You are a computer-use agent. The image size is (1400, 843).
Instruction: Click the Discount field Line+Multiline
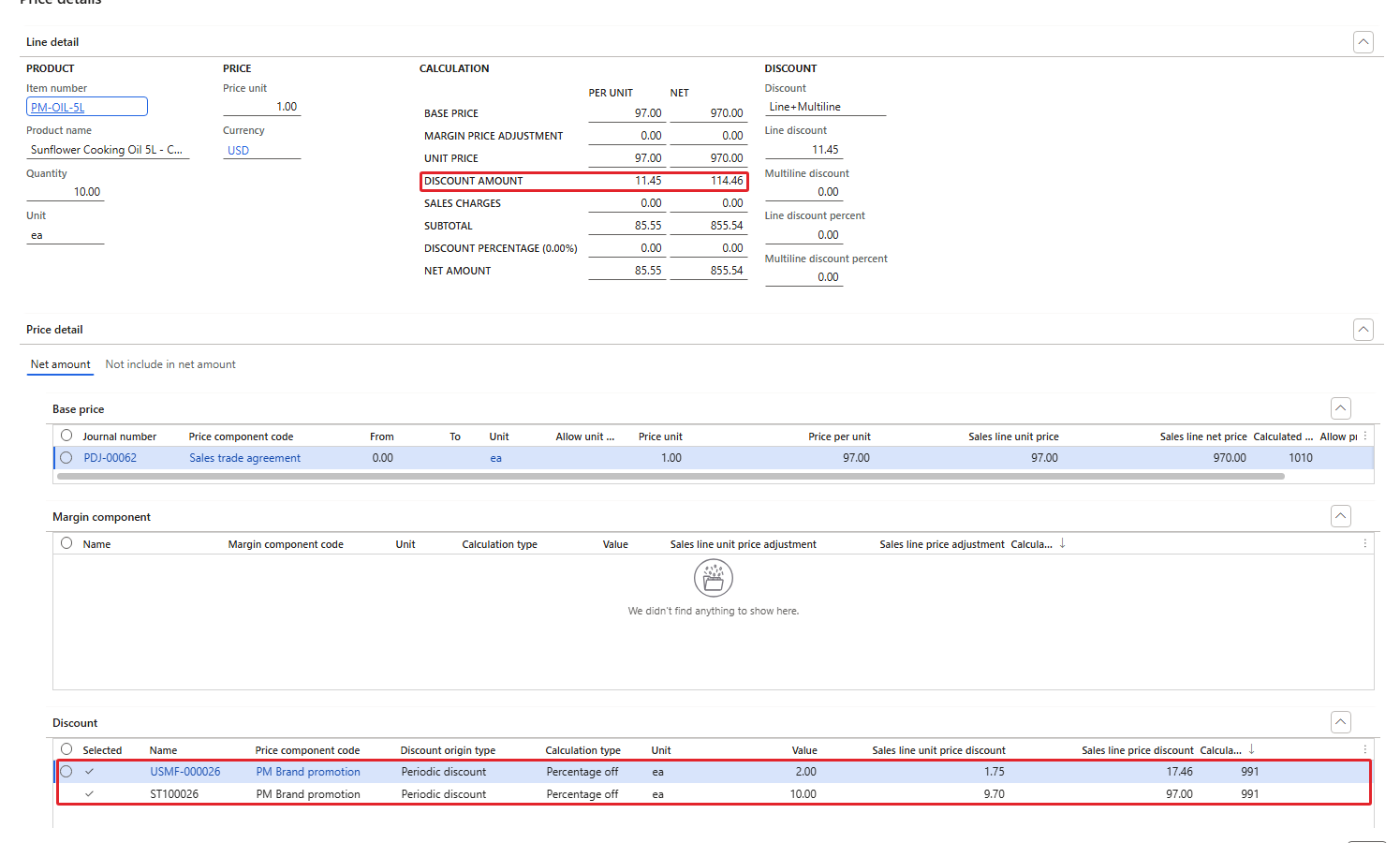click(x=825, y=107)
